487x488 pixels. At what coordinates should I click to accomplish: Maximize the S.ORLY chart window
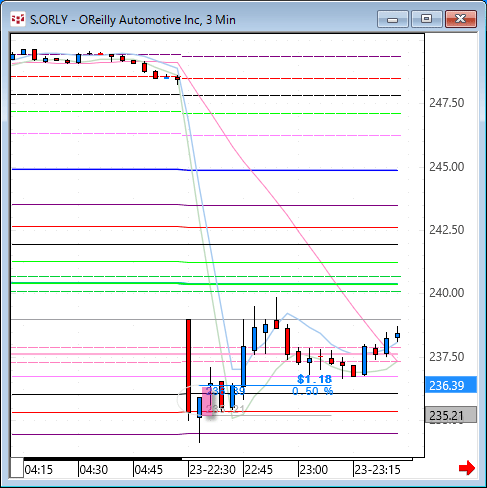pos(427,19)
